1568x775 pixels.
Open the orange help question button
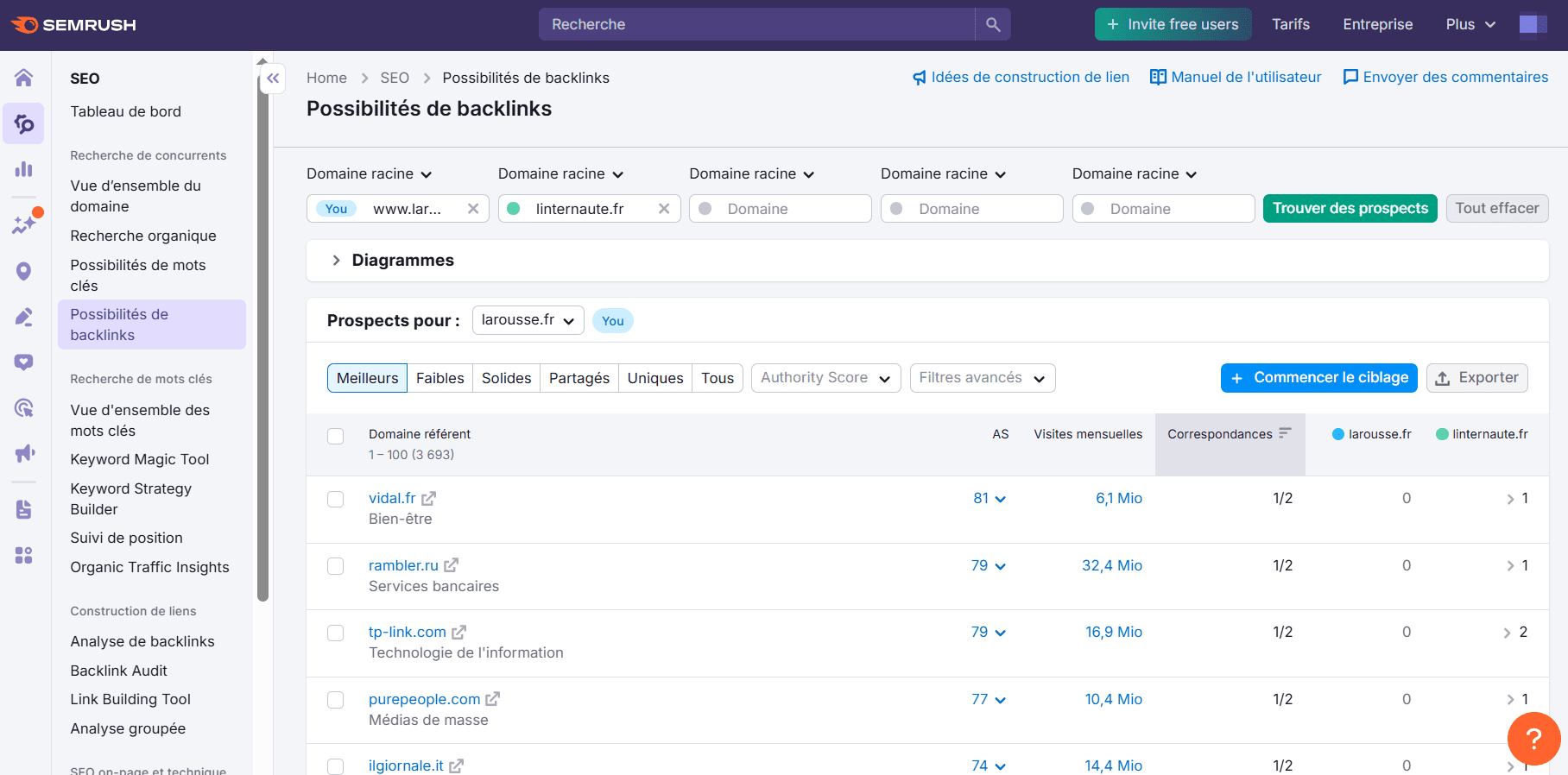(x=1533, y=739)
